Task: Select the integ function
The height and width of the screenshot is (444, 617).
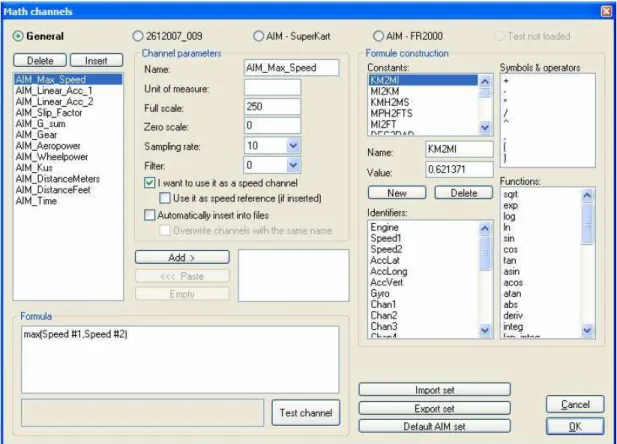Action: pyautogui.click(x=541, y=326)
